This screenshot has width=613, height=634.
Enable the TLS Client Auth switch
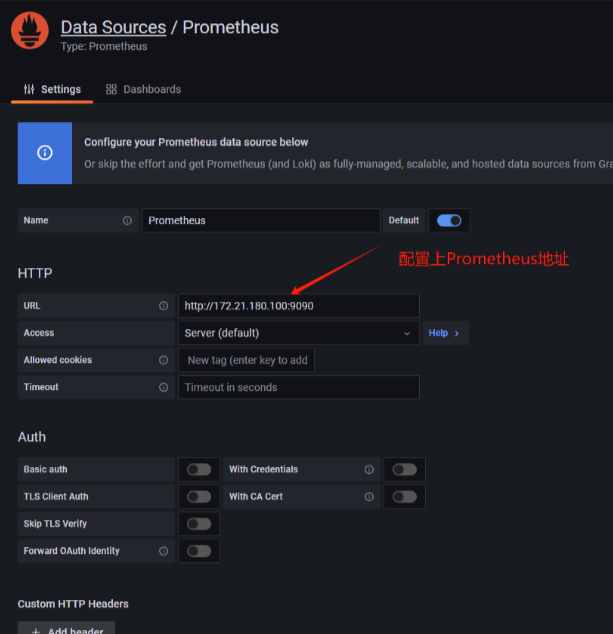(199, 497)
